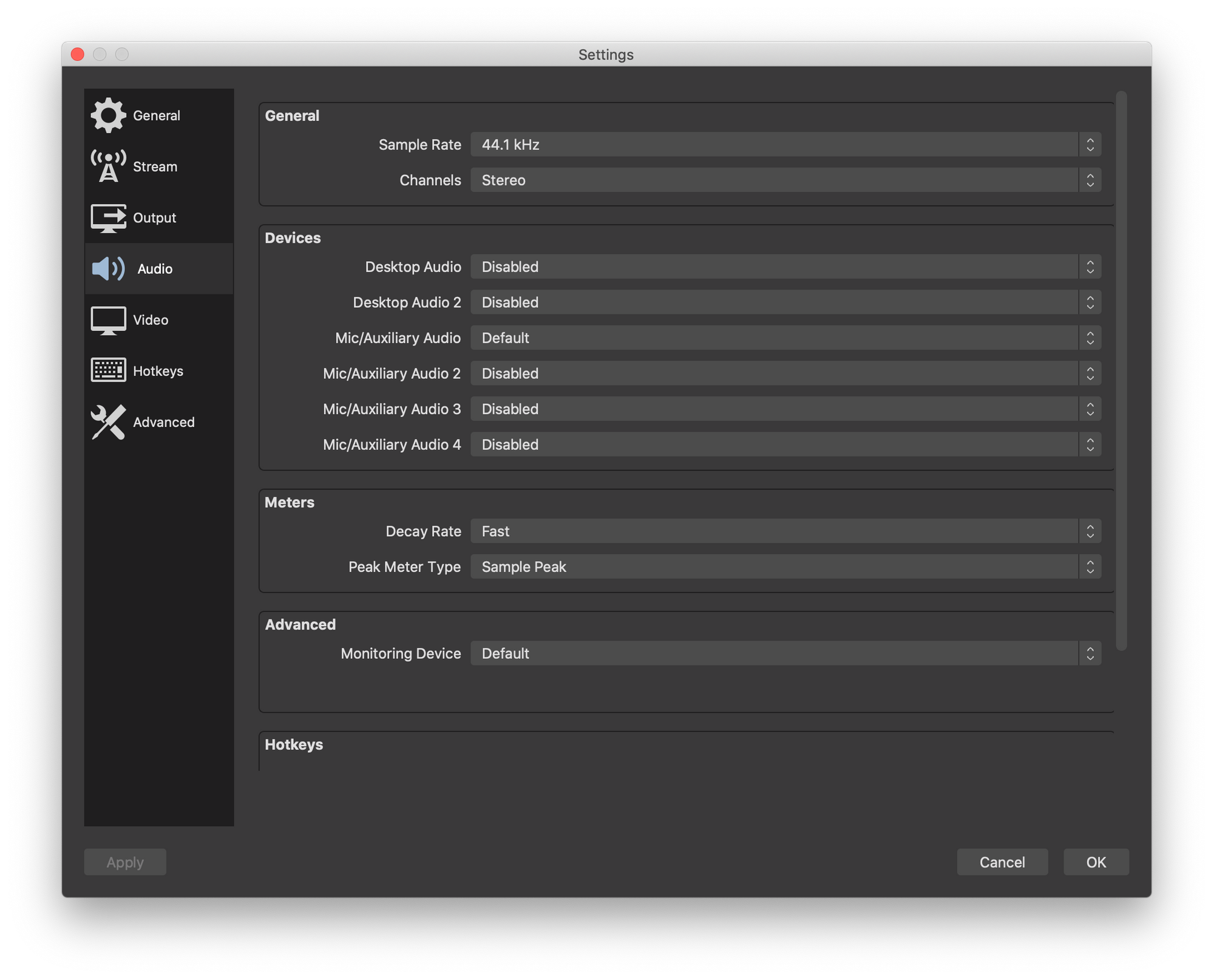
Task: Click the Audio panel icon
Action: tap(108, 268)
